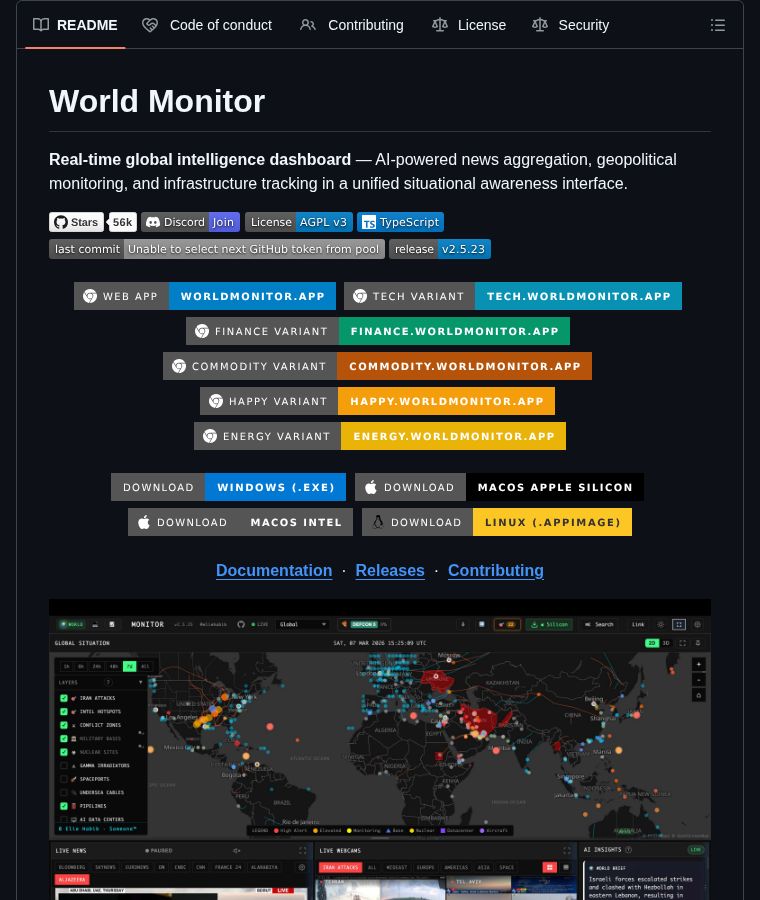Switch map to 3D mode in screenshot

point(666,643)
